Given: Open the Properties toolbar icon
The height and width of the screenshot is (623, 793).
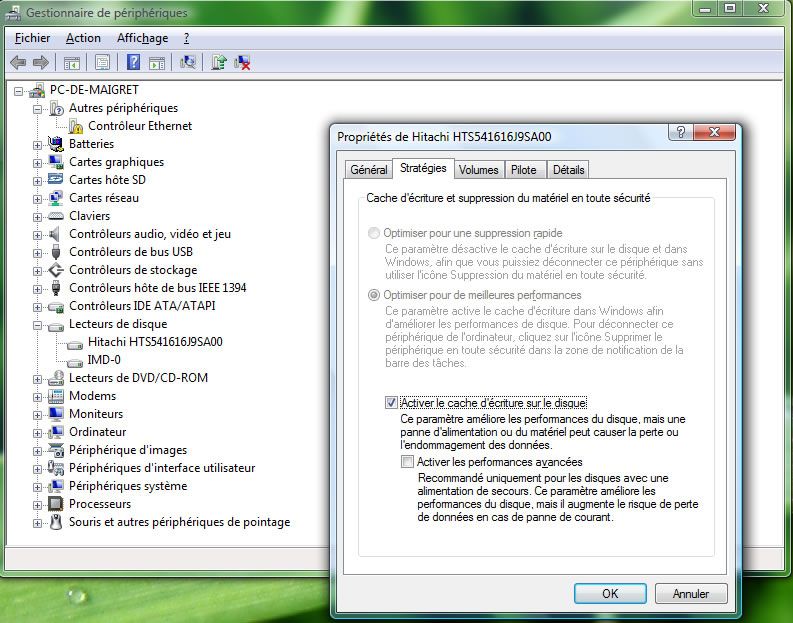Looking at the screenshot, I should (x=102, y=63).
